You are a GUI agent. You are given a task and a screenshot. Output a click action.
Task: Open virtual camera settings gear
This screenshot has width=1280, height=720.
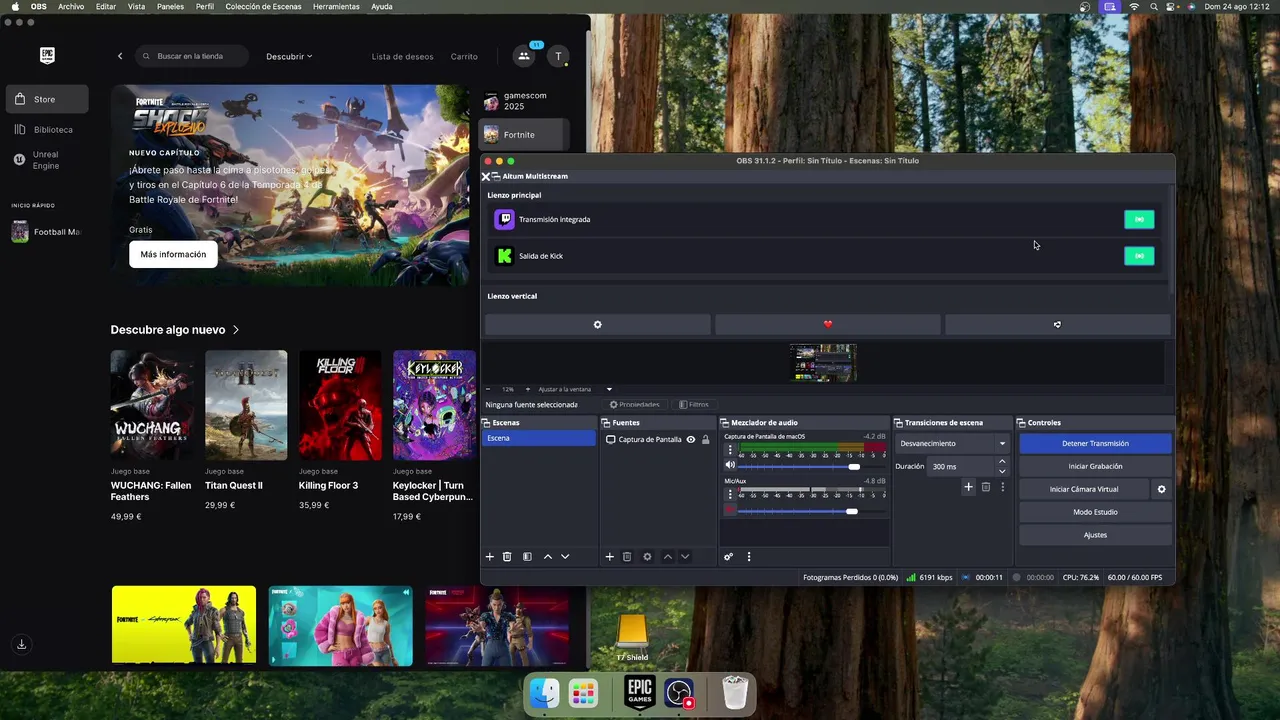coord(1161,489)
